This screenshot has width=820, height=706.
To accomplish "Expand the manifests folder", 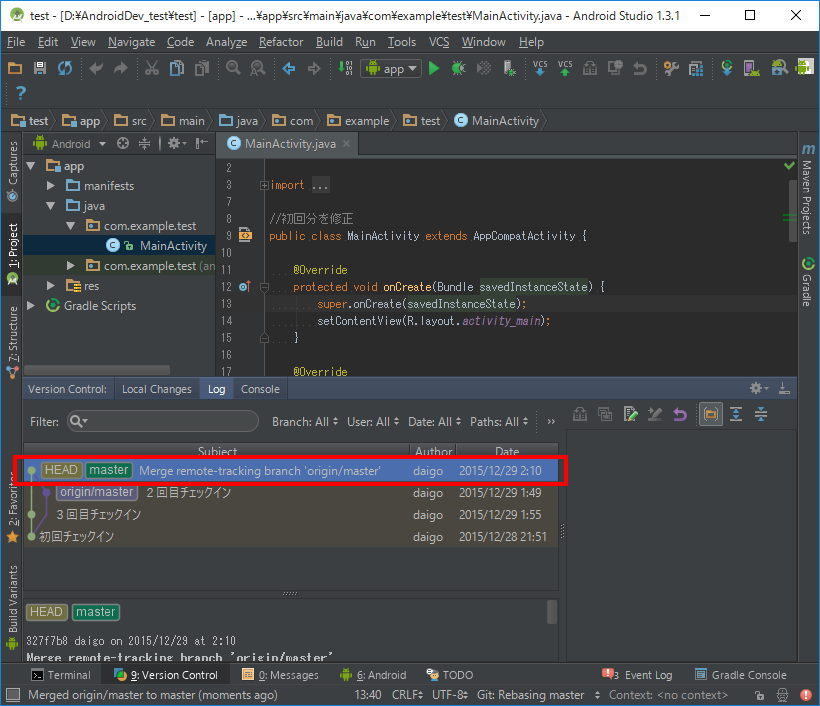I will click(51, 186).
